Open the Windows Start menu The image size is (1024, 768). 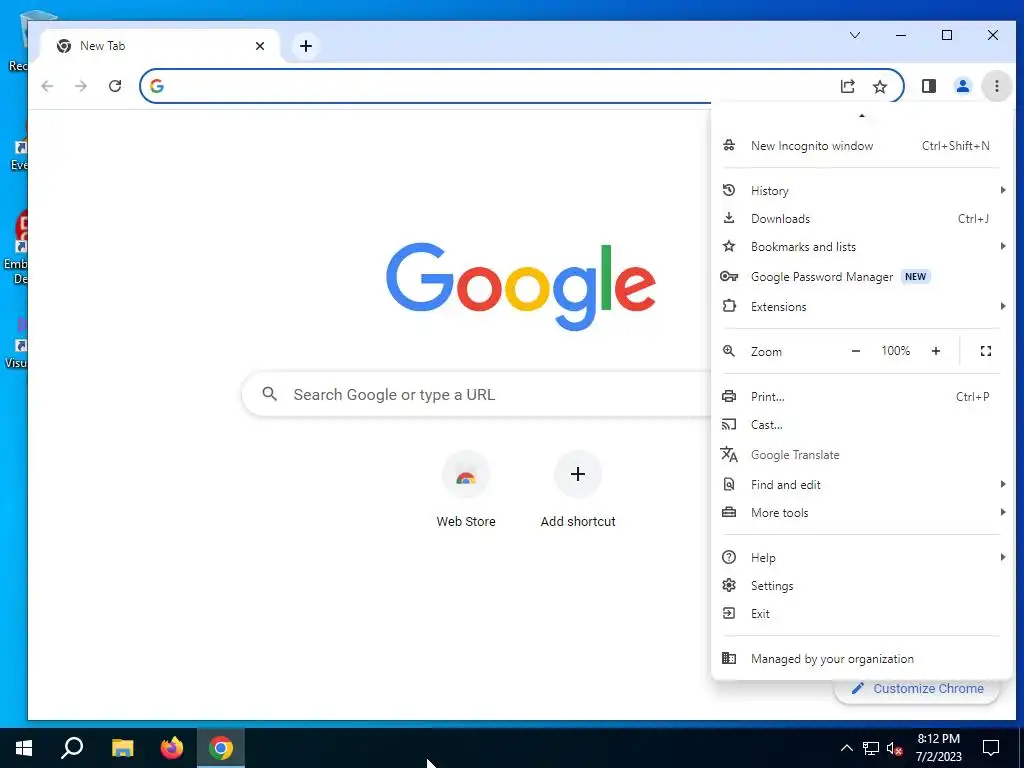[x=24, y=748]
